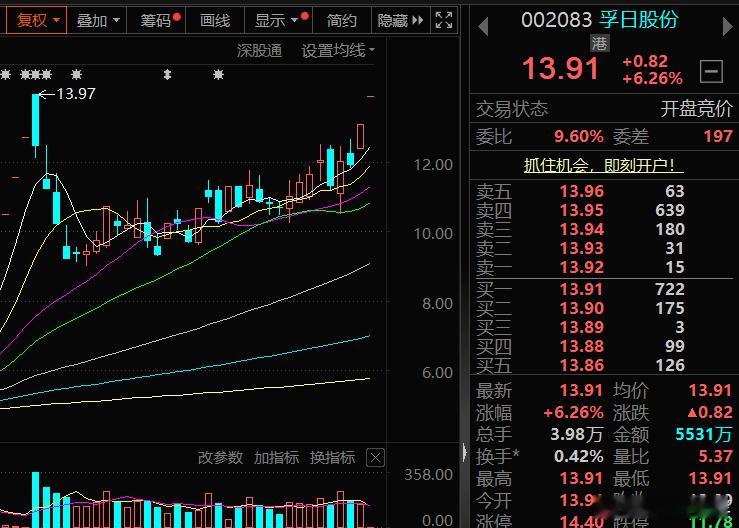Go to previous stock with left arrow
The image size is (739, 528).
point(483,26)
